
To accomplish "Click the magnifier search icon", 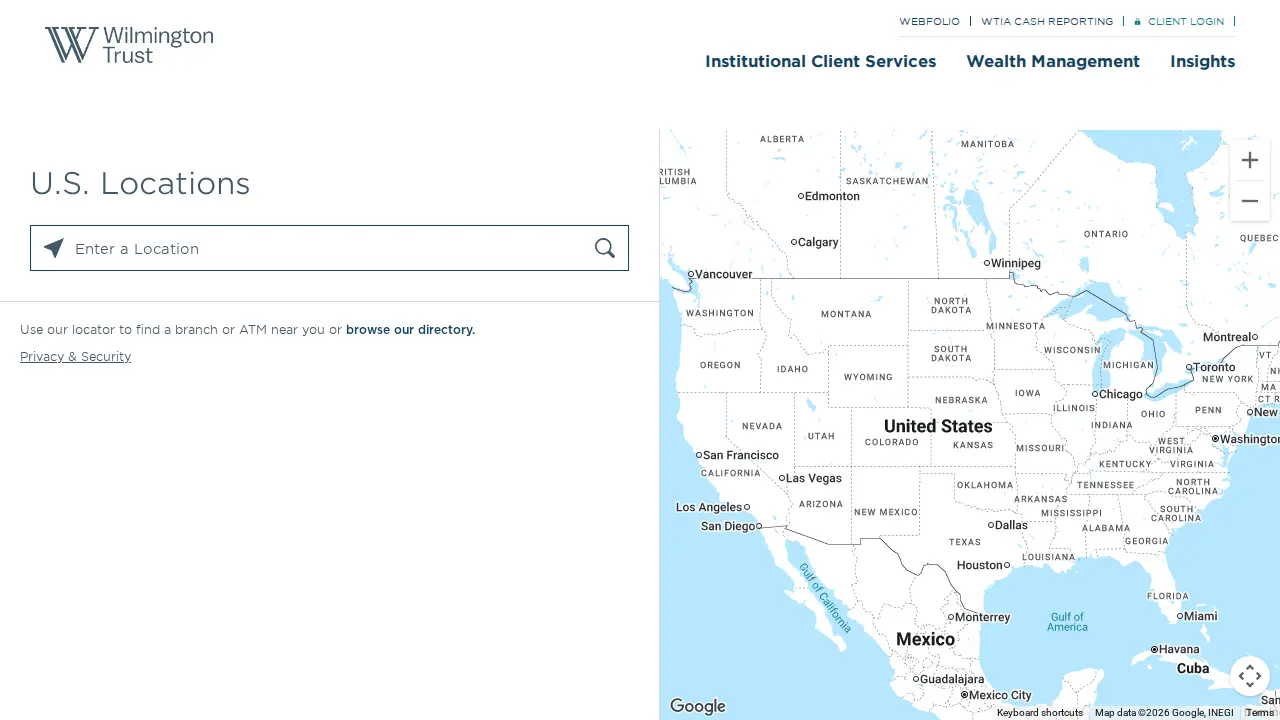I will pyautogui.click(x=605, y=248).
